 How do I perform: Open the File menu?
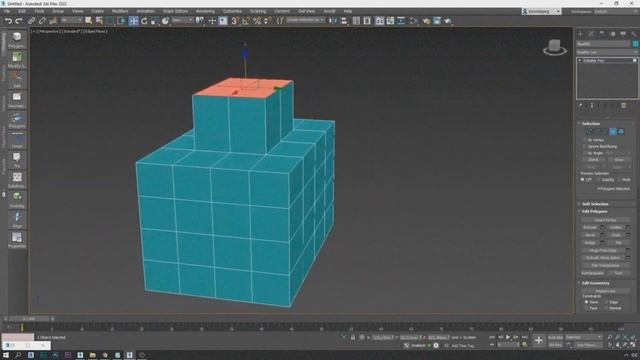(7, 11)
